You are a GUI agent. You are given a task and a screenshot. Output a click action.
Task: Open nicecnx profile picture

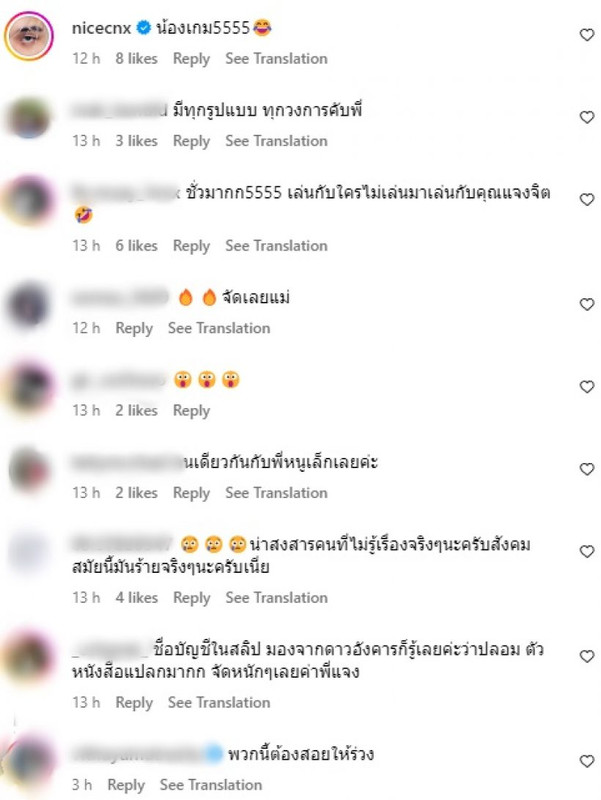(29, 36)
